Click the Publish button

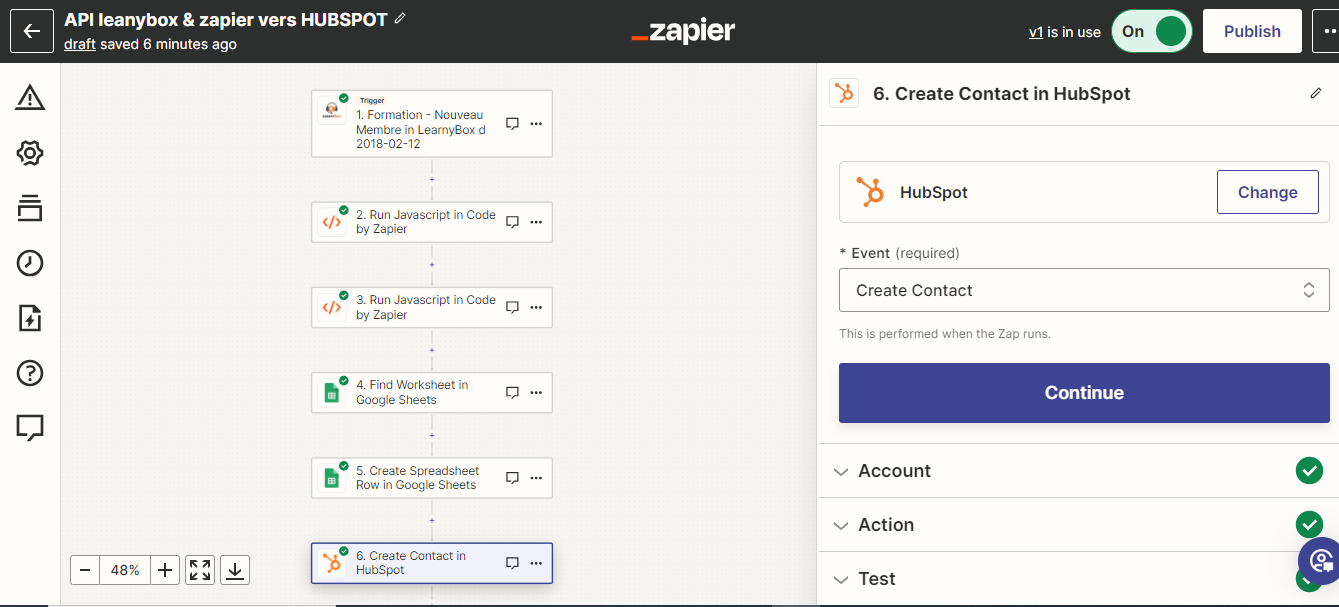1252,31
